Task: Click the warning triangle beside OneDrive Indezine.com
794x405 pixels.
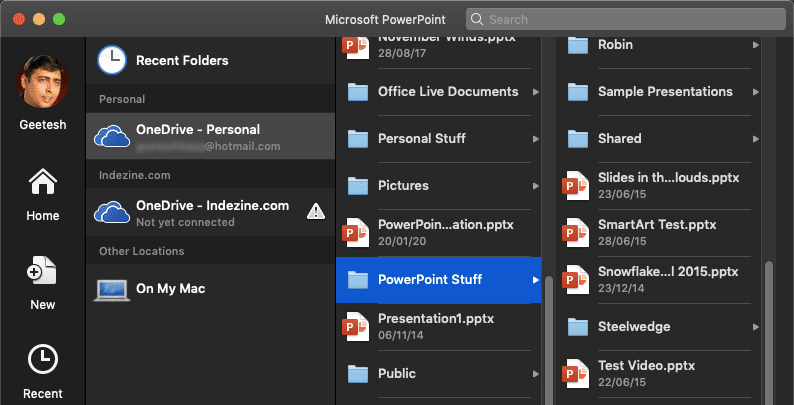Action: 316,211
